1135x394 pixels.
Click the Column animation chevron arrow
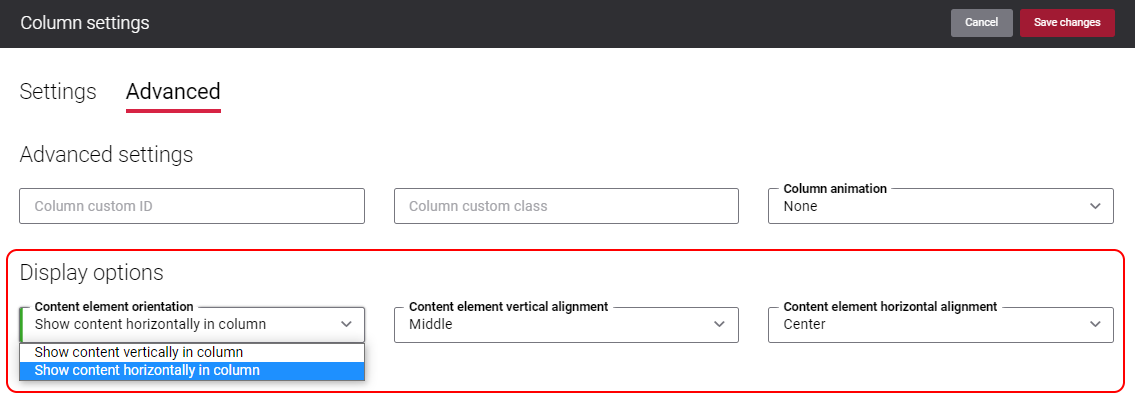pos(1094,206)
